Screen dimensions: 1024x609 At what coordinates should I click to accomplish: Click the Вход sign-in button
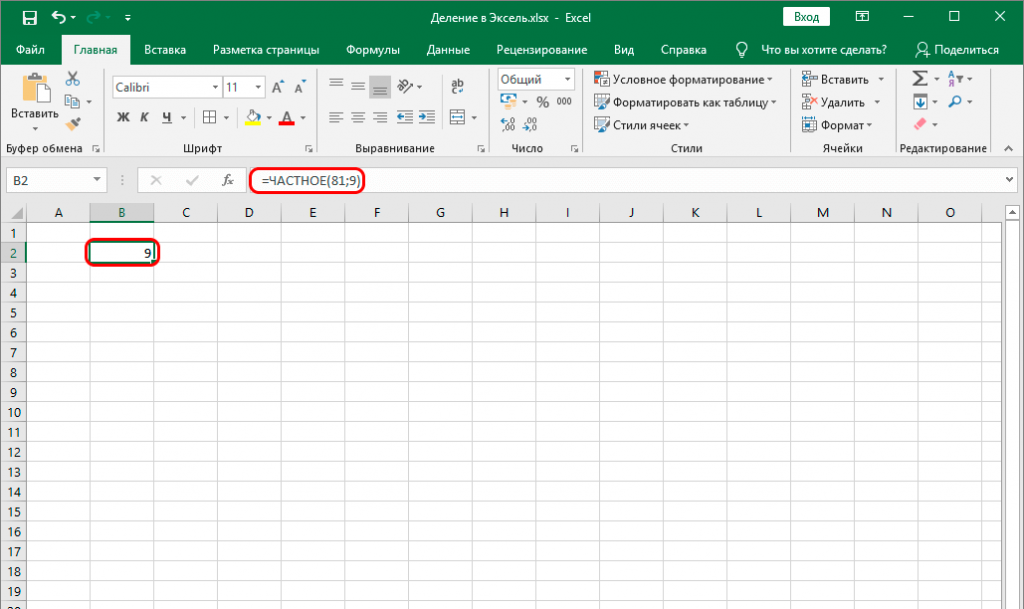click(x=806, y=17)
